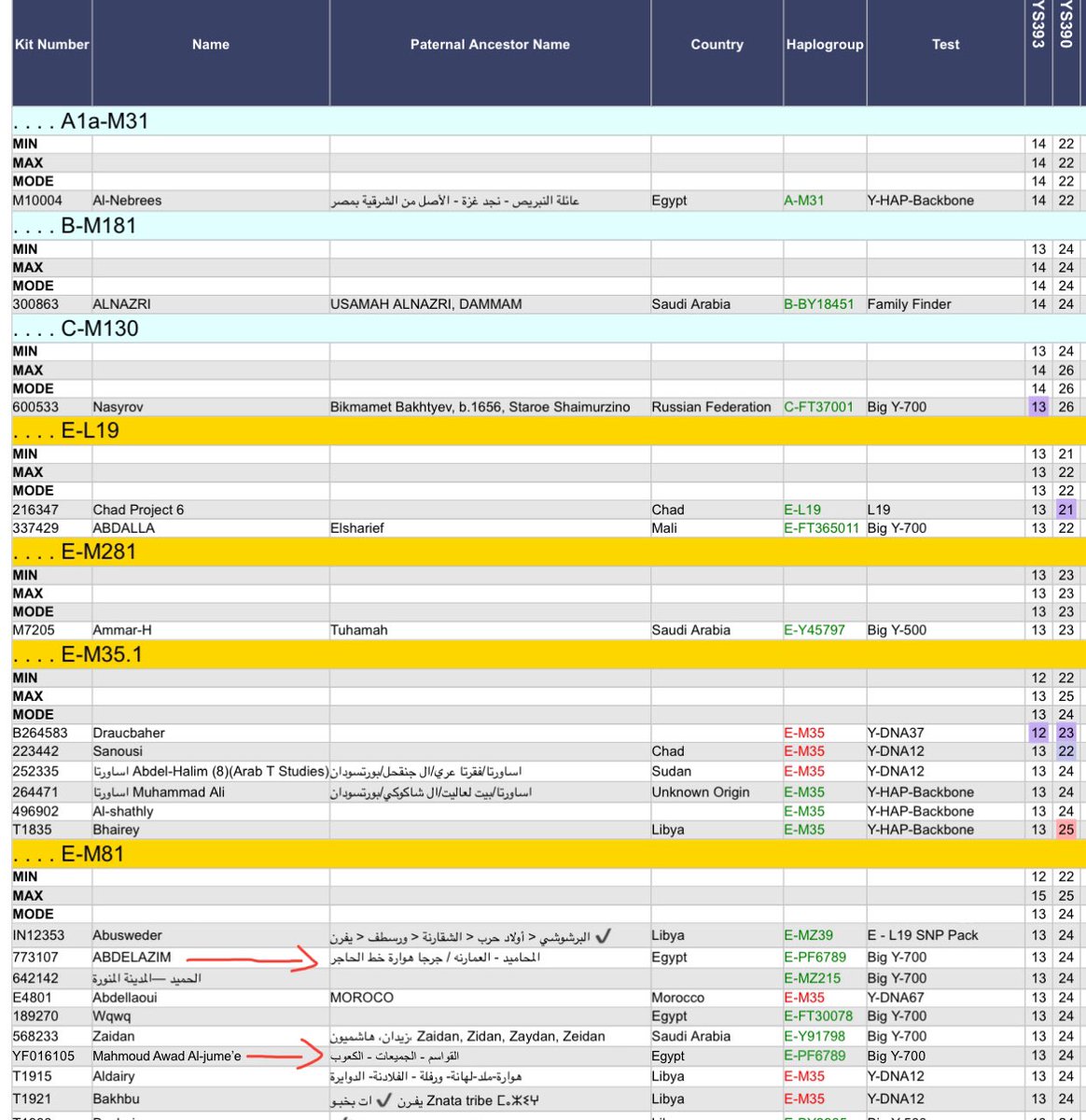Select the name Al-Nebrees
1086x1120 pixels.
pos(127,201)
